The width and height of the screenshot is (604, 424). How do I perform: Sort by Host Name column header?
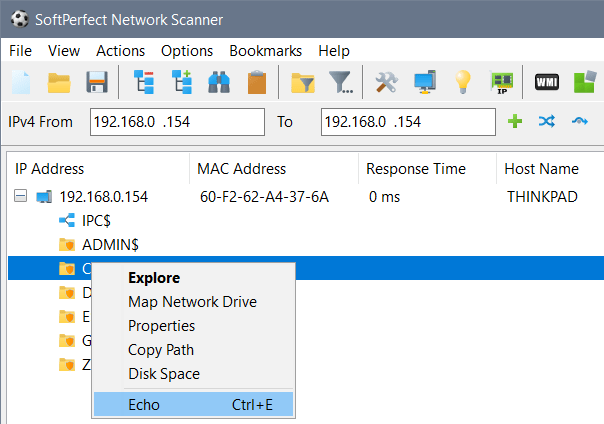click(550, 169)
